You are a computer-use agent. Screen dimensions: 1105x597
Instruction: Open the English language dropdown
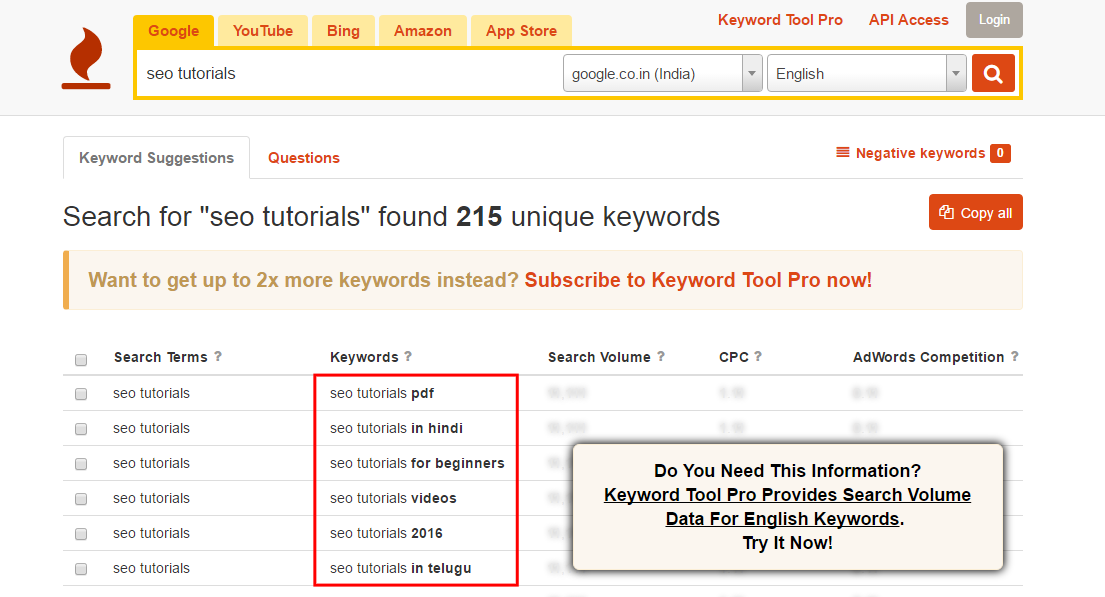(866, 73)
